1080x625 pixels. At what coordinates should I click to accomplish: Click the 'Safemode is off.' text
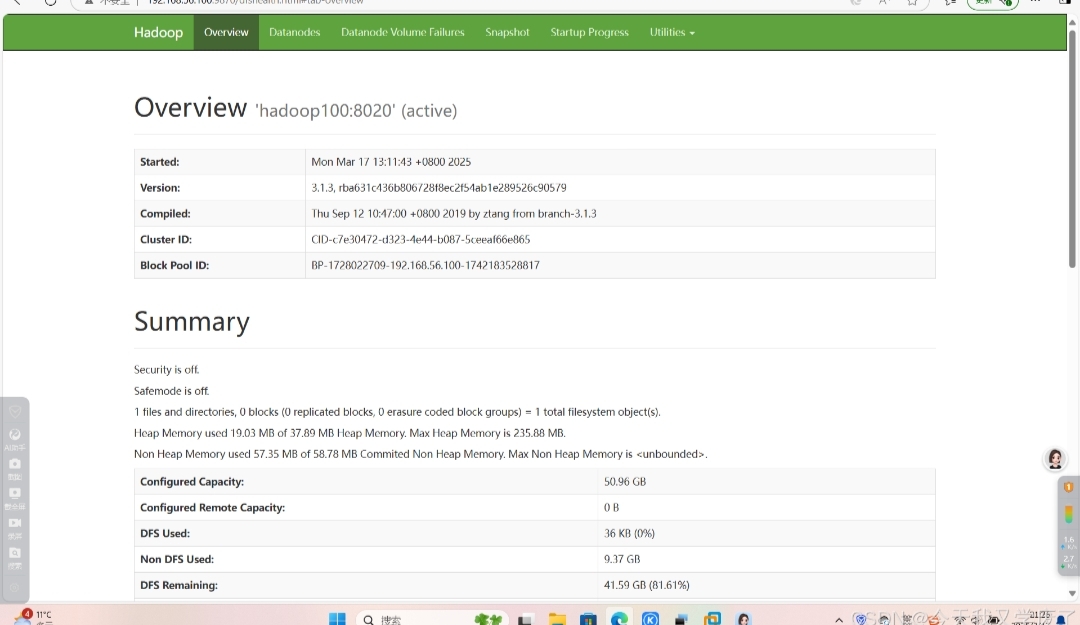(172, 391)
